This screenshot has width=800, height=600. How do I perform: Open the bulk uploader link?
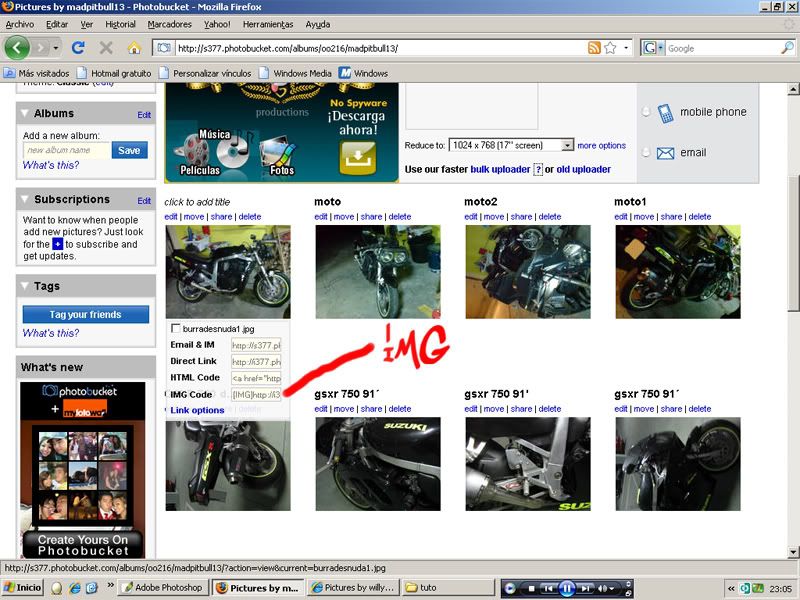point(500,169)
